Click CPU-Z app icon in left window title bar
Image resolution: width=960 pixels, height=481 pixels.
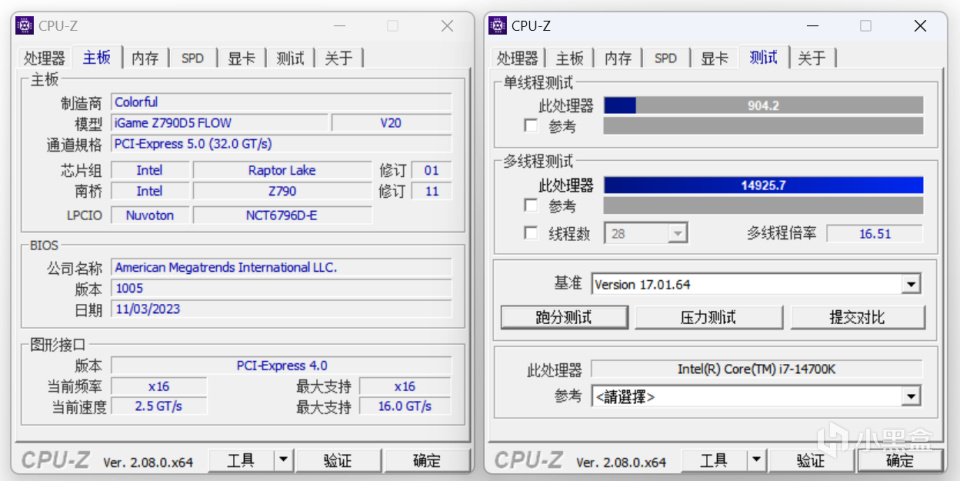point(24,26)
